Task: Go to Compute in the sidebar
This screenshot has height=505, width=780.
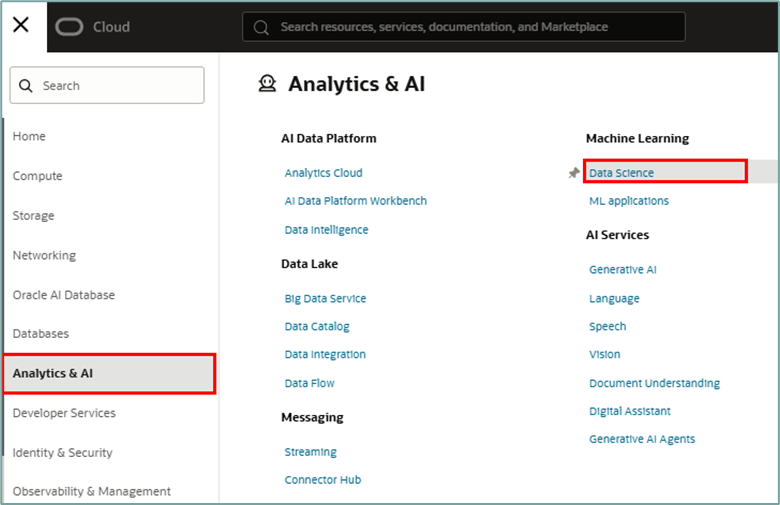Action: click(37, 176)
